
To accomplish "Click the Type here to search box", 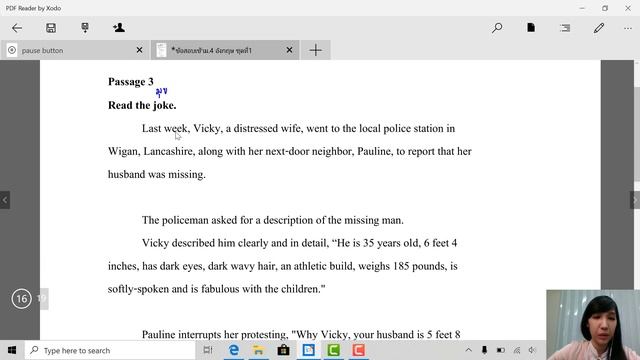I will [x=110, y=350].
